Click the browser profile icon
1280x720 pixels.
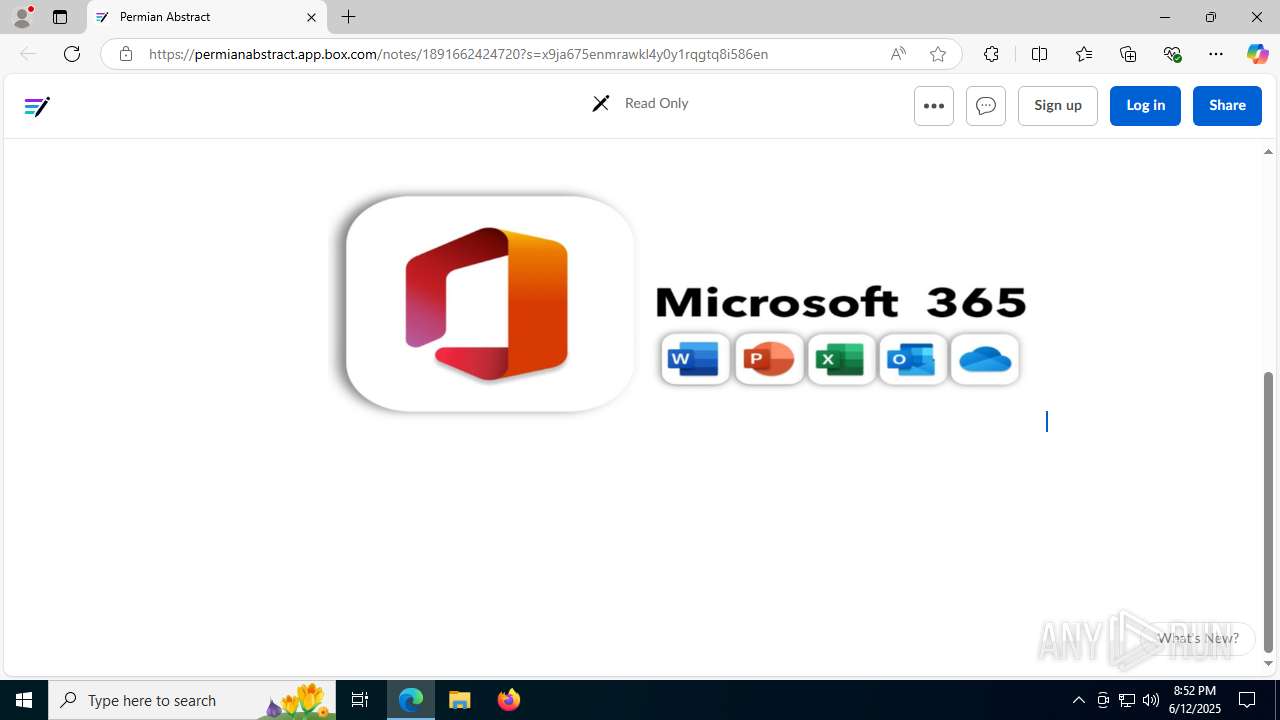pyautogui.click(x=23, y=17)
